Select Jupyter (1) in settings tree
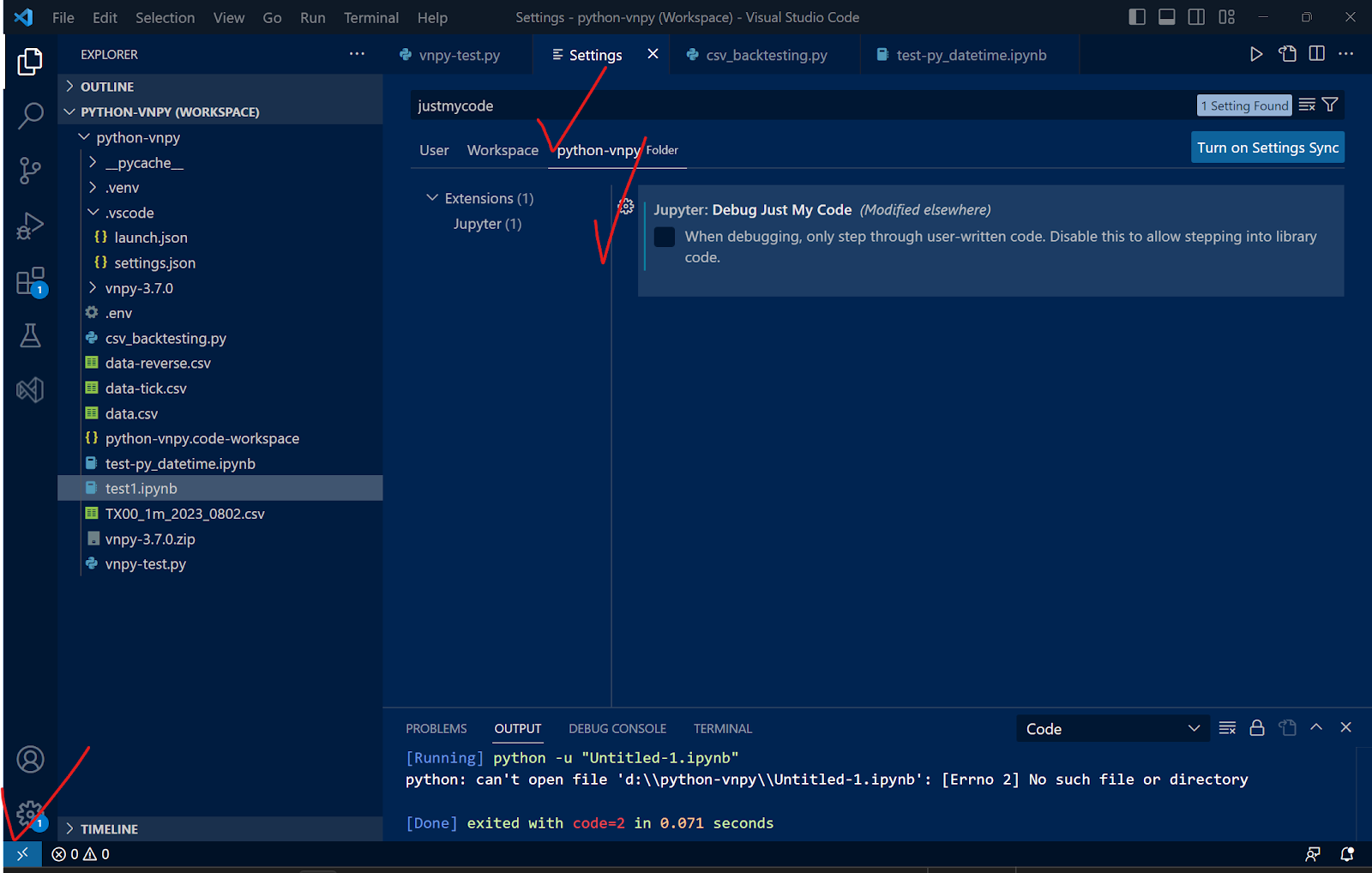The height and width of the screenshot is (873, 1372). pyautogui.click(x=487, y=224)
